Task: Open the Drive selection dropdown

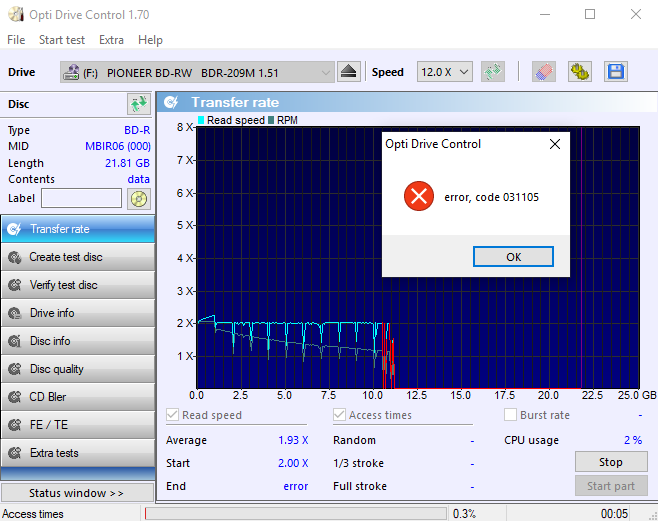Action: (197, 72)
